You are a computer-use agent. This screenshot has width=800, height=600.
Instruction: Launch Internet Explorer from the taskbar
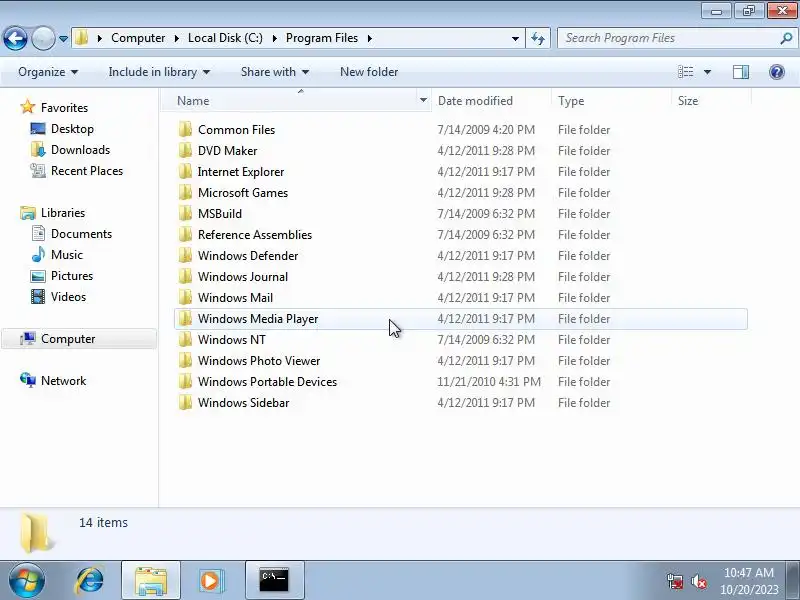coord(90,581)
